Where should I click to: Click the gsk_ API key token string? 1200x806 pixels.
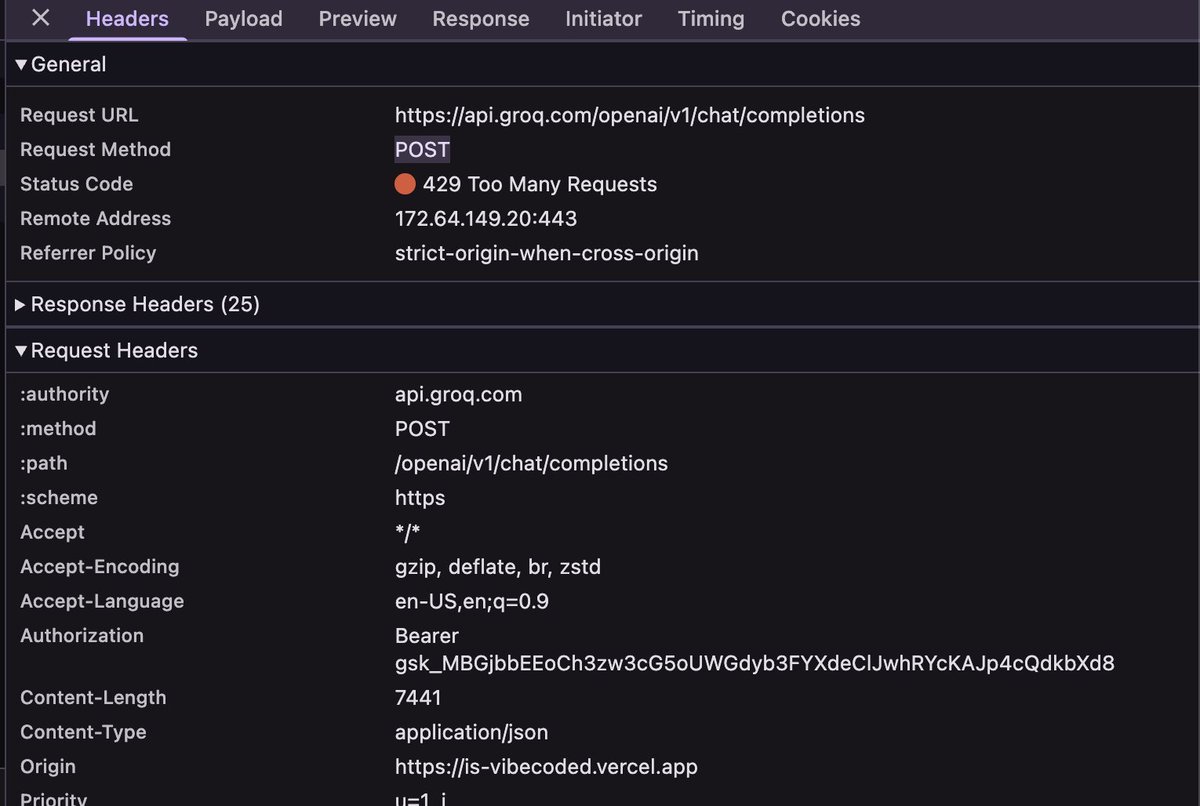(x=755, y=663)
